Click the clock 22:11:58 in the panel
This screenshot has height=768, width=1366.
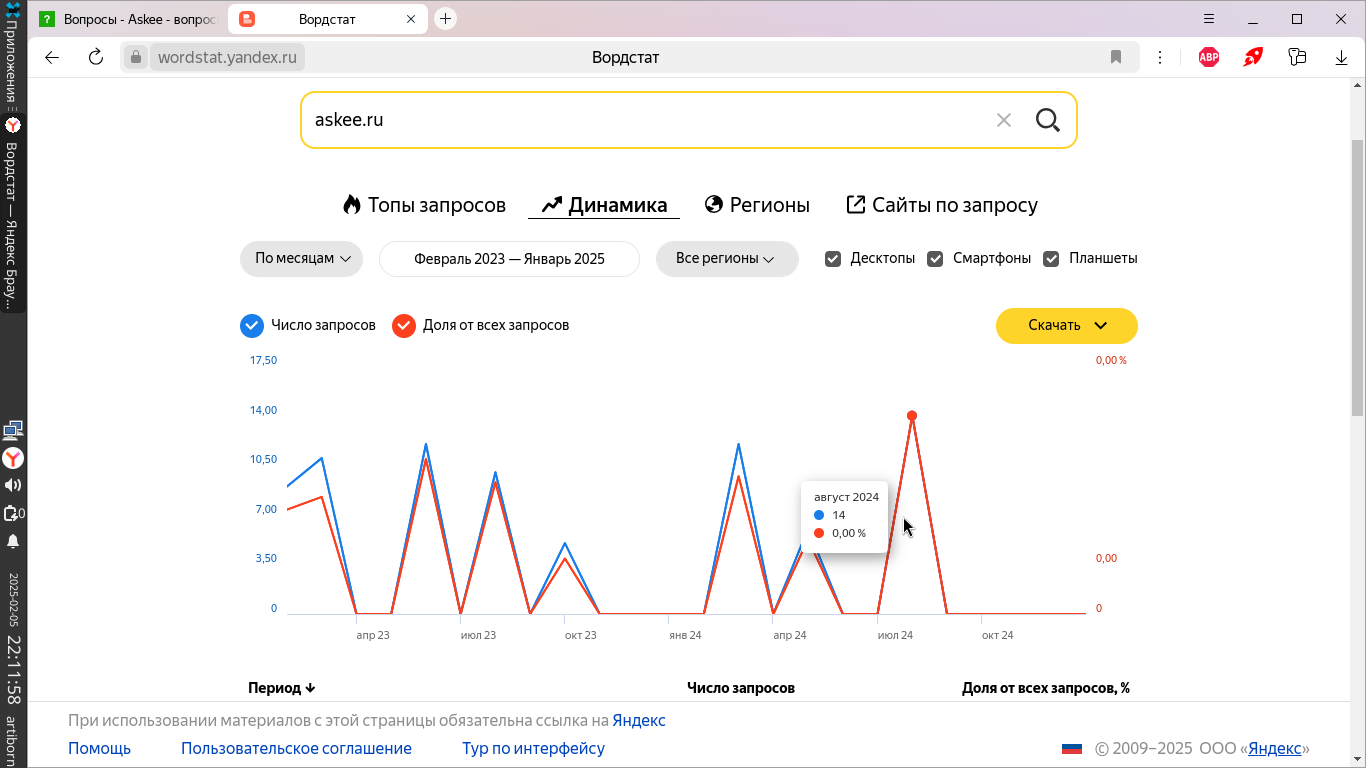coord(13,669)
